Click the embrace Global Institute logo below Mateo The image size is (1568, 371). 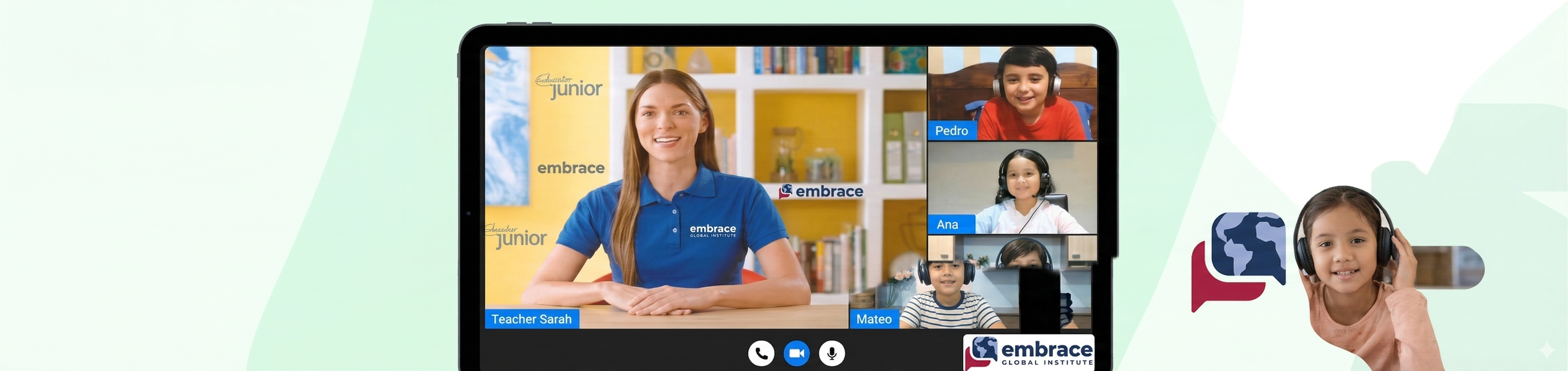point(1029,353)
